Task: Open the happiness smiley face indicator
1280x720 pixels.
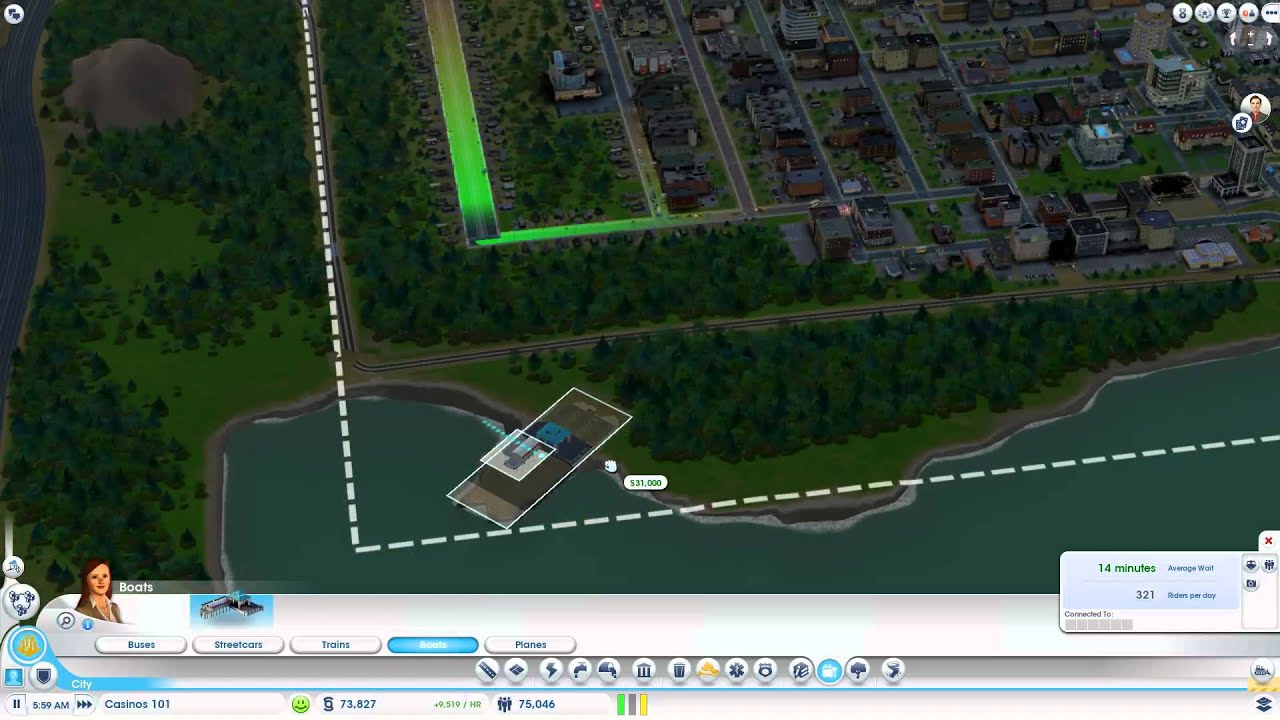Action: pyautogui.click(x=300, y=704)
